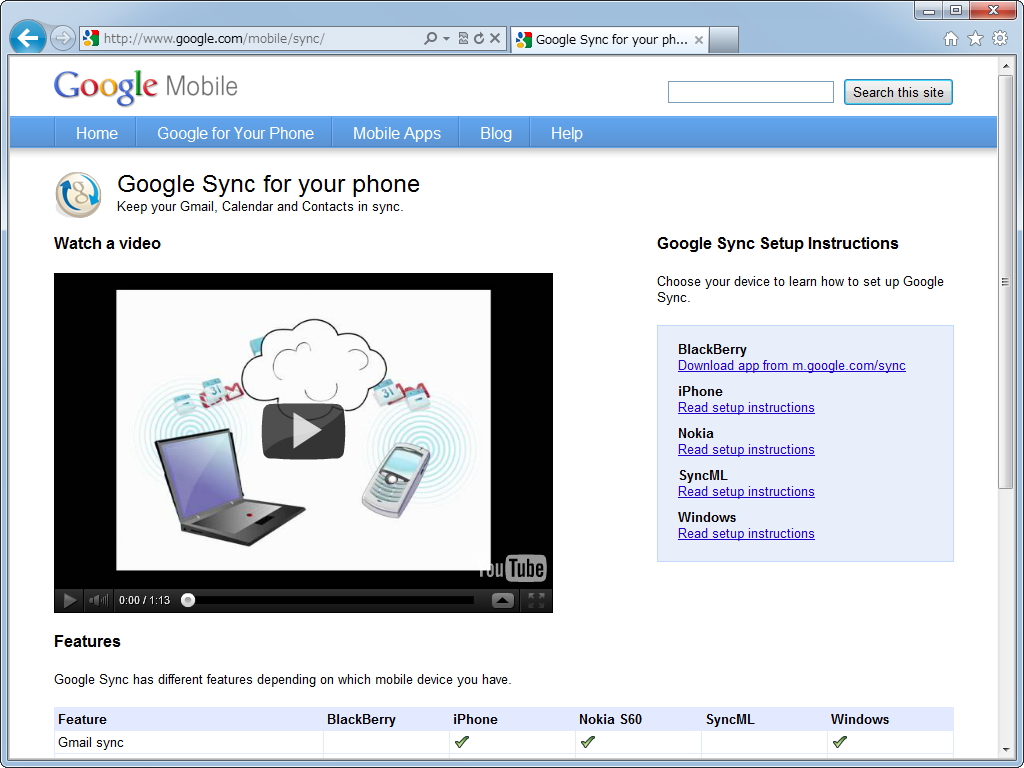Open the Mobile Apps navigation item
Screen dimensions: 1024x768
pos(395,132)
